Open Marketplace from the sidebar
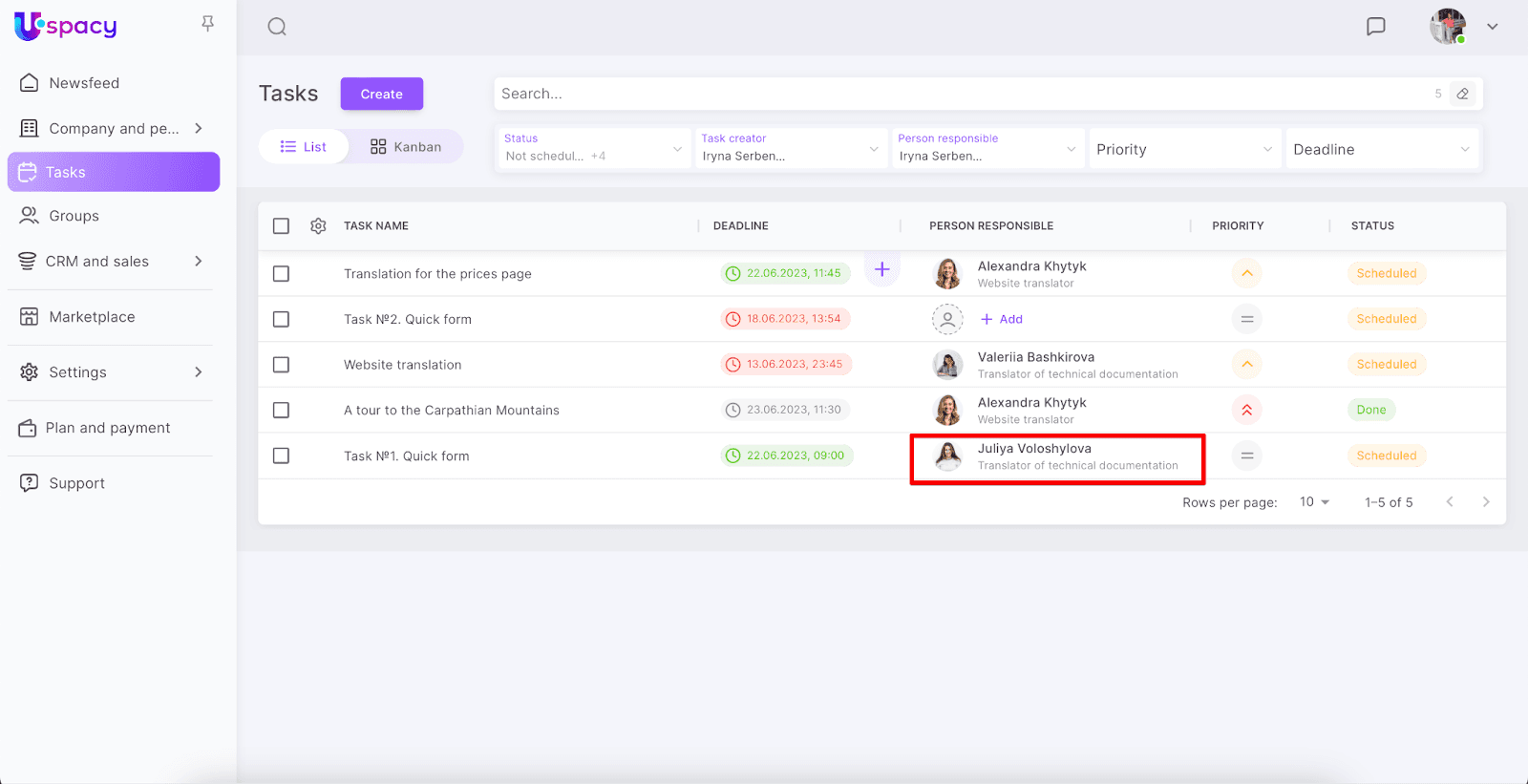Screen dimensions: 1528x784 (x=92, y=317)
